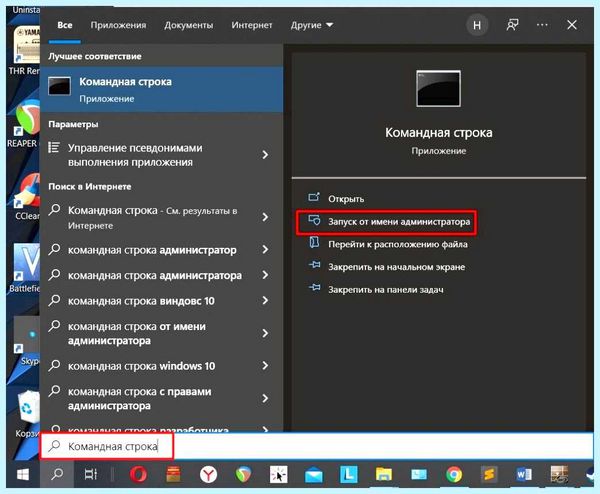Click the cursor-click app icon on taskbar
The image size is (600, 494).
(278, 475)
